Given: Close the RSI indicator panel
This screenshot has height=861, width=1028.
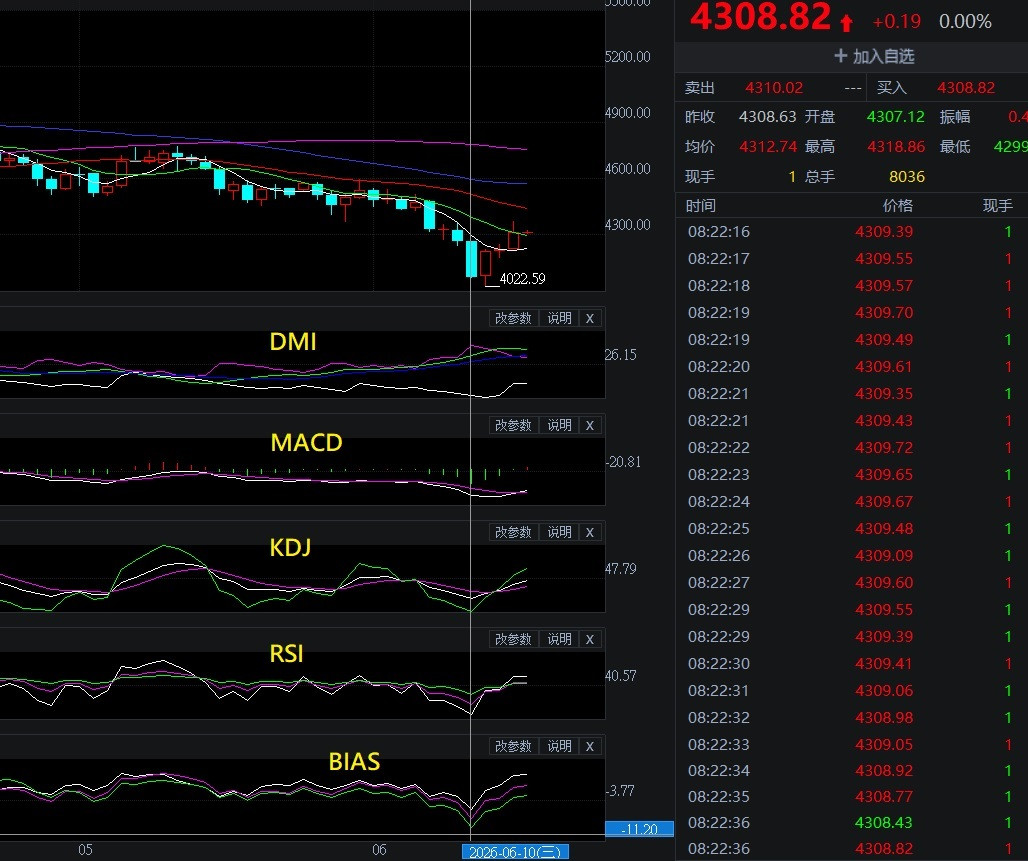Looking at the screenshot, I should click(590, 639).
